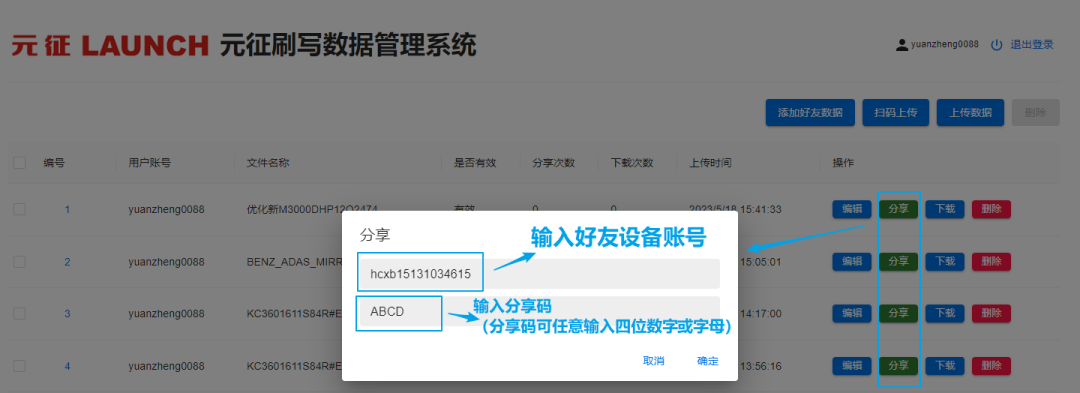1080x393 pixels.
Task: Click red 删除 delete button for row 4
Action: pyautogui.click(x=991, y=366)
